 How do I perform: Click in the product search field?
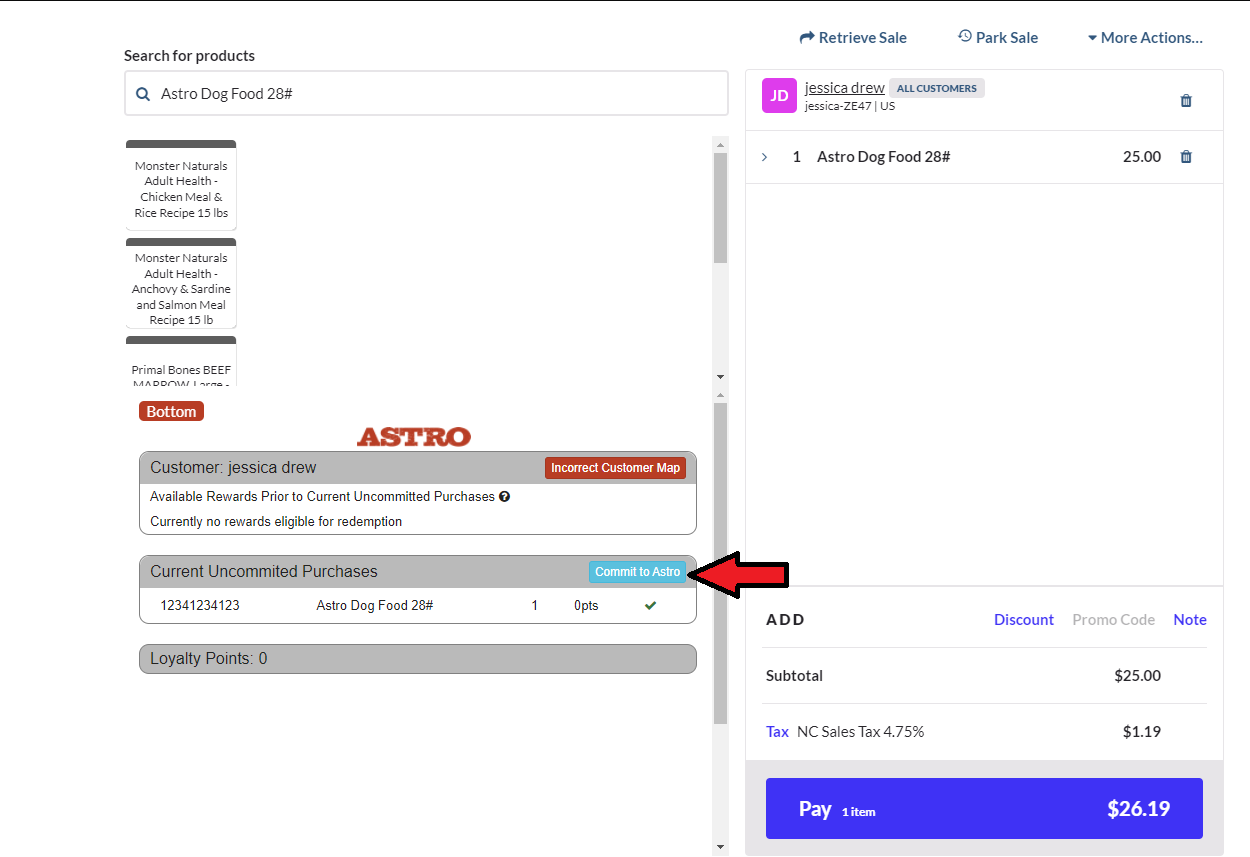click(440, 94)
